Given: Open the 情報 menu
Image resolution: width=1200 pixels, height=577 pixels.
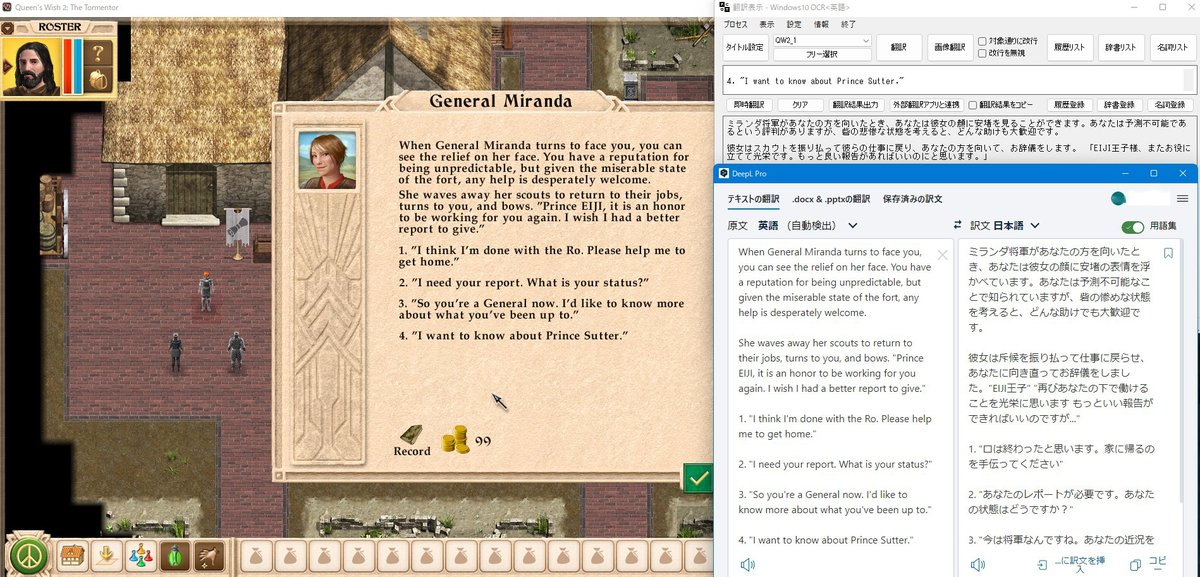Looking at the screenshot, I should [x=821, y=23].
